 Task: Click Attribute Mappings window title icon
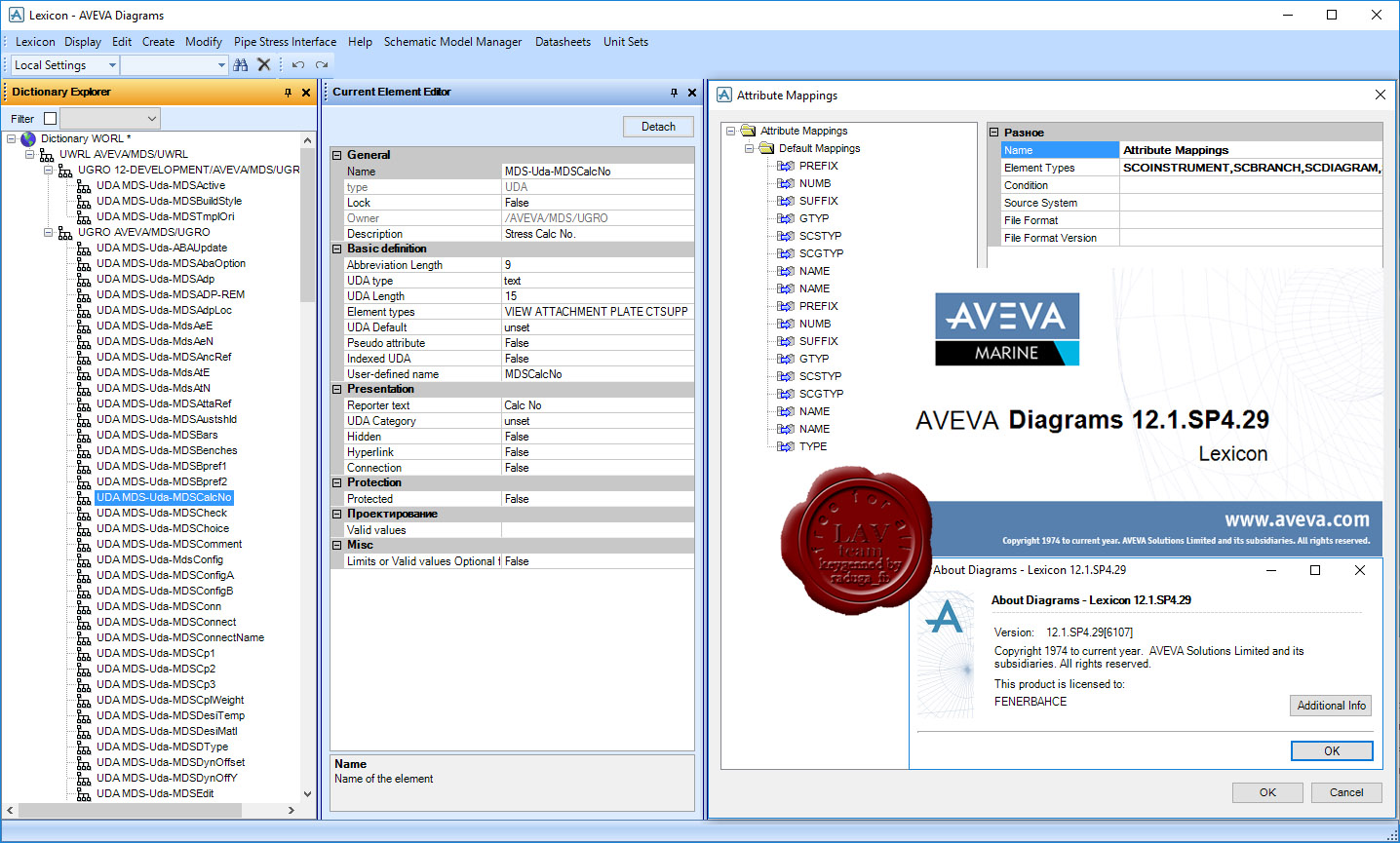coord(724,95)
